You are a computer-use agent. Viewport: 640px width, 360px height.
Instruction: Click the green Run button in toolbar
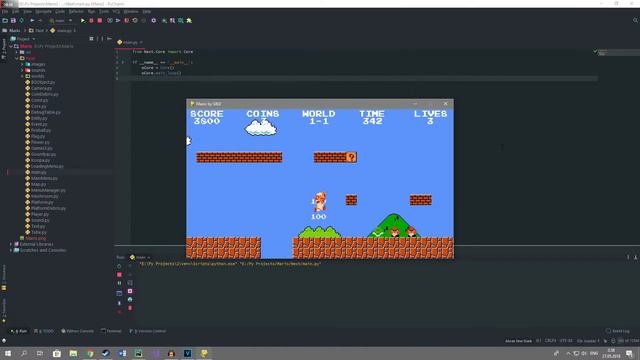click(x=83, y=20)
